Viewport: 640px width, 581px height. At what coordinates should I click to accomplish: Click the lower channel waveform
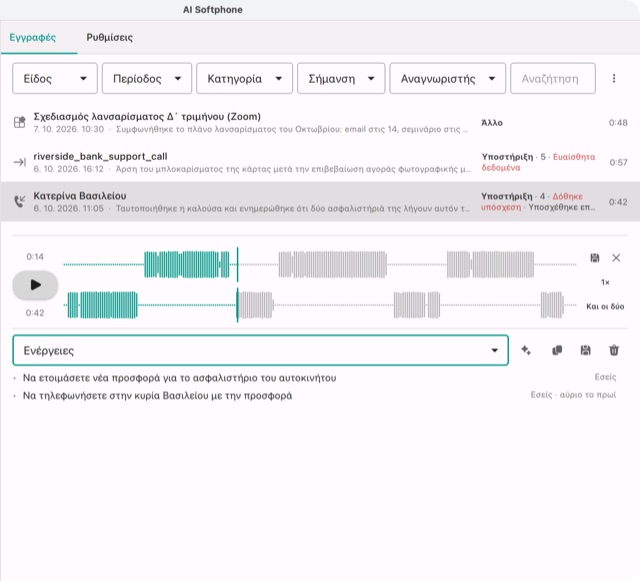click(x=320, y=305)
